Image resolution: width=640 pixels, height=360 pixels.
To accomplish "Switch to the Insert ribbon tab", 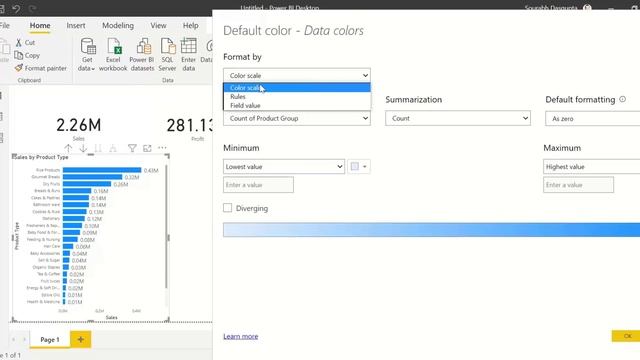I will tap(76, 25).
